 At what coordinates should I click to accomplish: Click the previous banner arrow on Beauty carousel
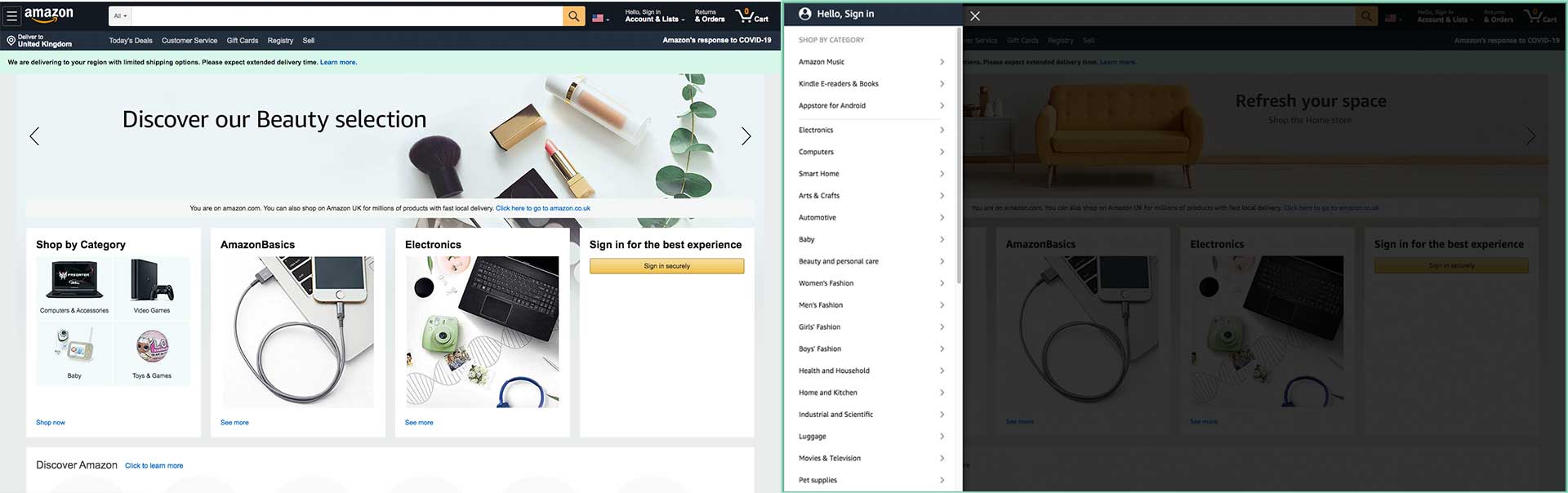tap(34, 136)
